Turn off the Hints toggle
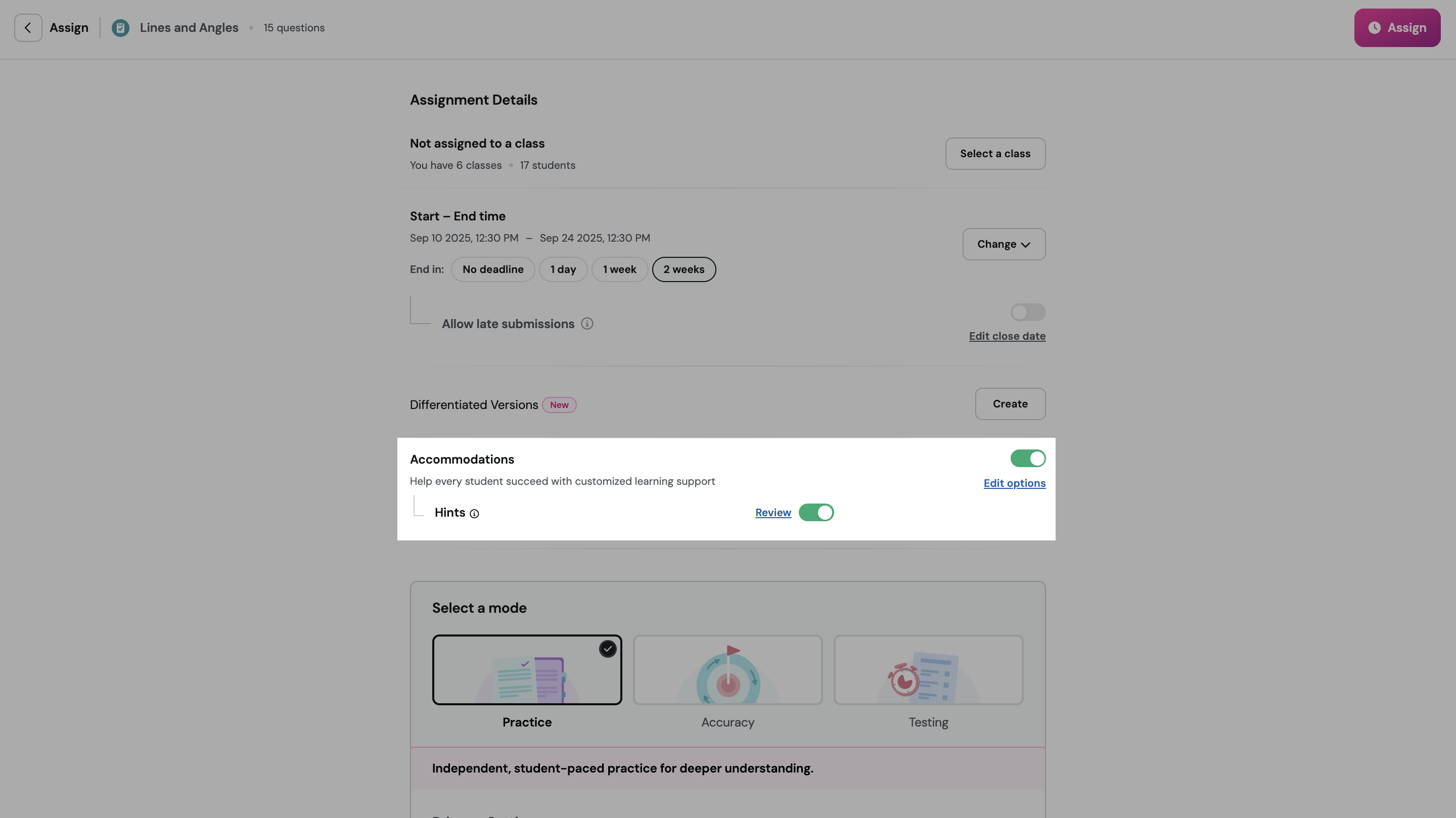 click(815, 512)
